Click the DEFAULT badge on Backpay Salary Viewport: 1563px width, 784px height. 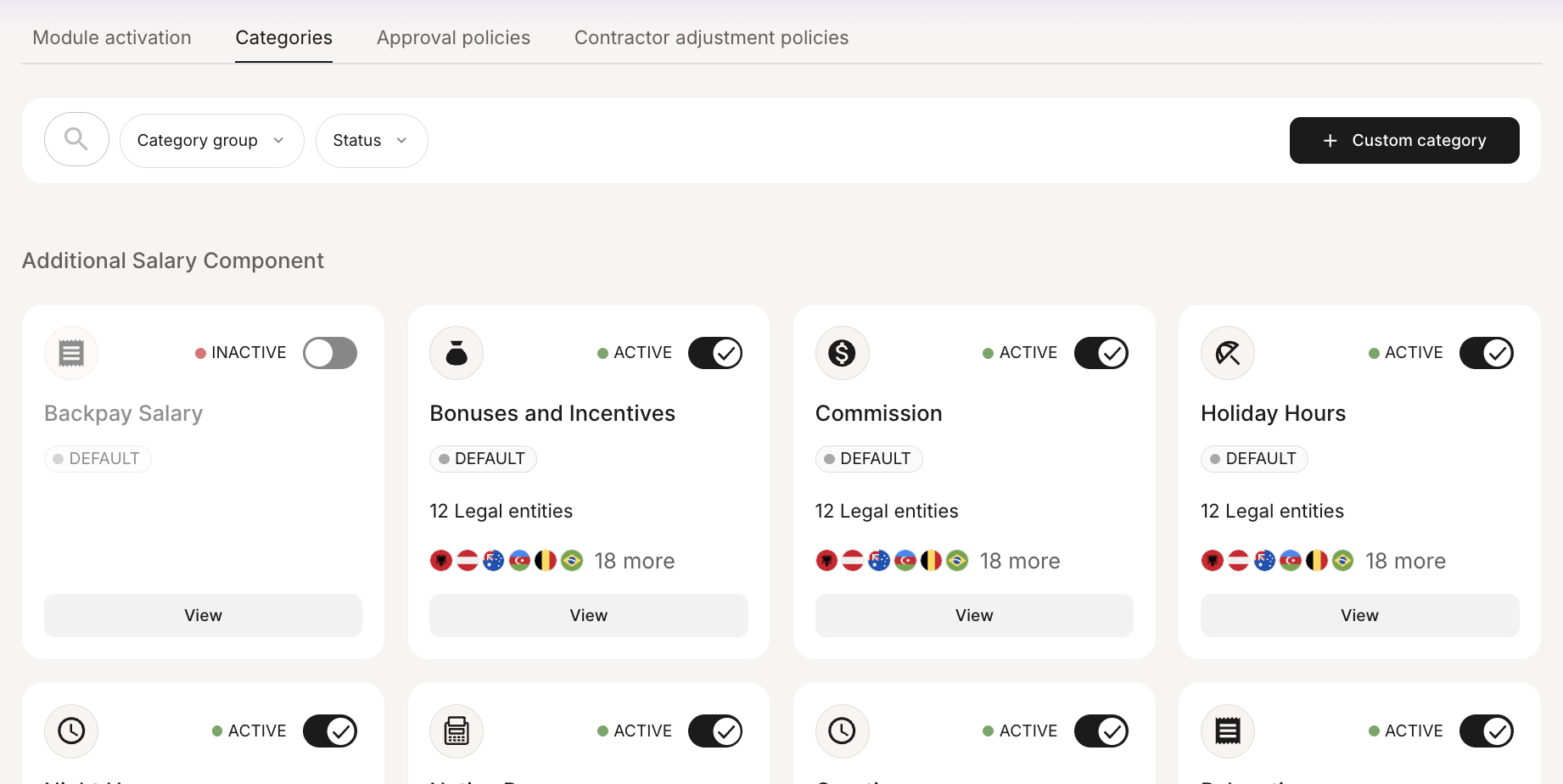(98, 459)
